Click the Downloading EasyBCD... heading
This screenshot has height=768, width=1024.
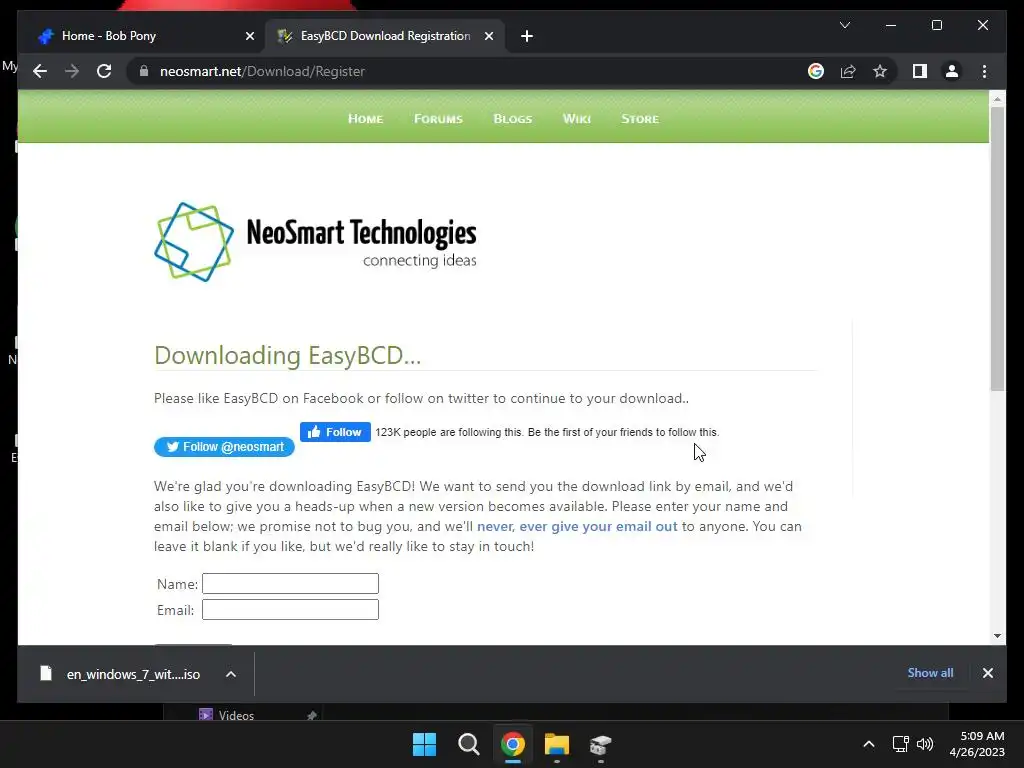coord(287,355)
